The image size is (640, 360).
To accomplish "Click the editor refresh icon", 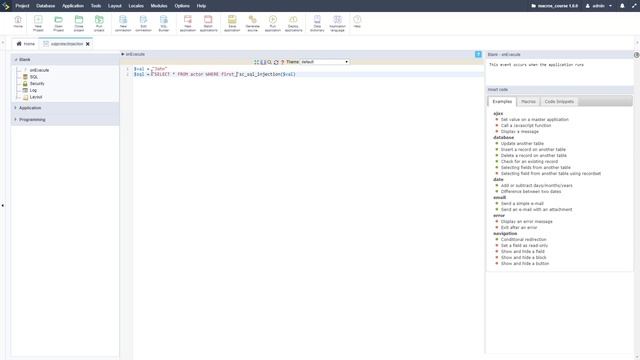I will click(276, 62).
